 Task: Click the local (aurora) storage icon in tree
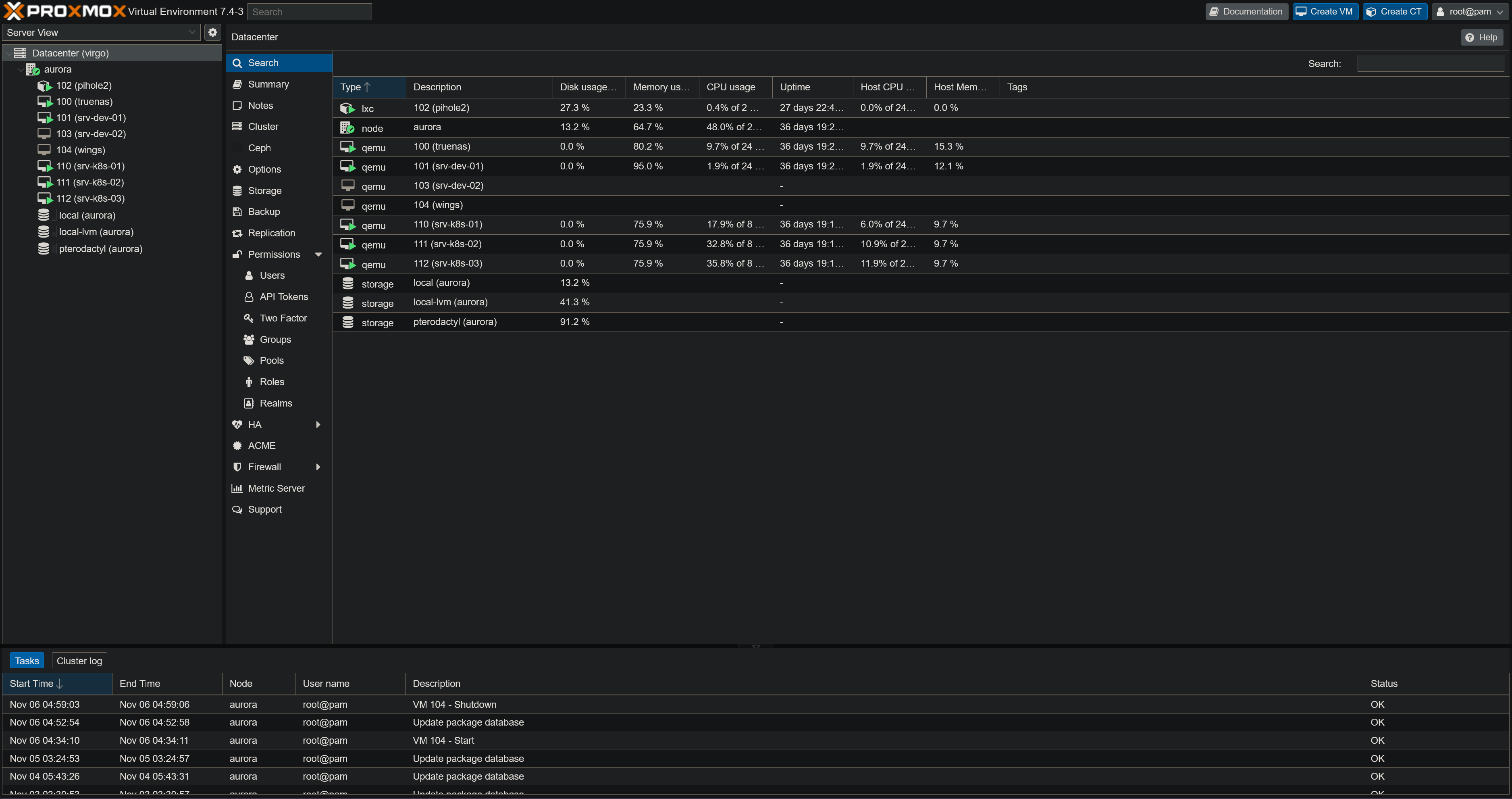pos(44,215)
